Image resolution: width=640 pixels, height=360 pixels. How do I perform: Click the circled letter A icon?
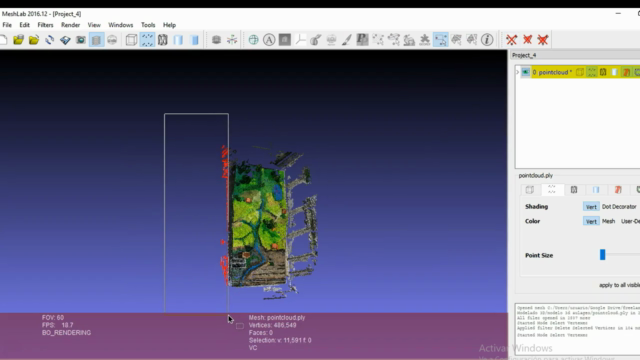[269, 40]
